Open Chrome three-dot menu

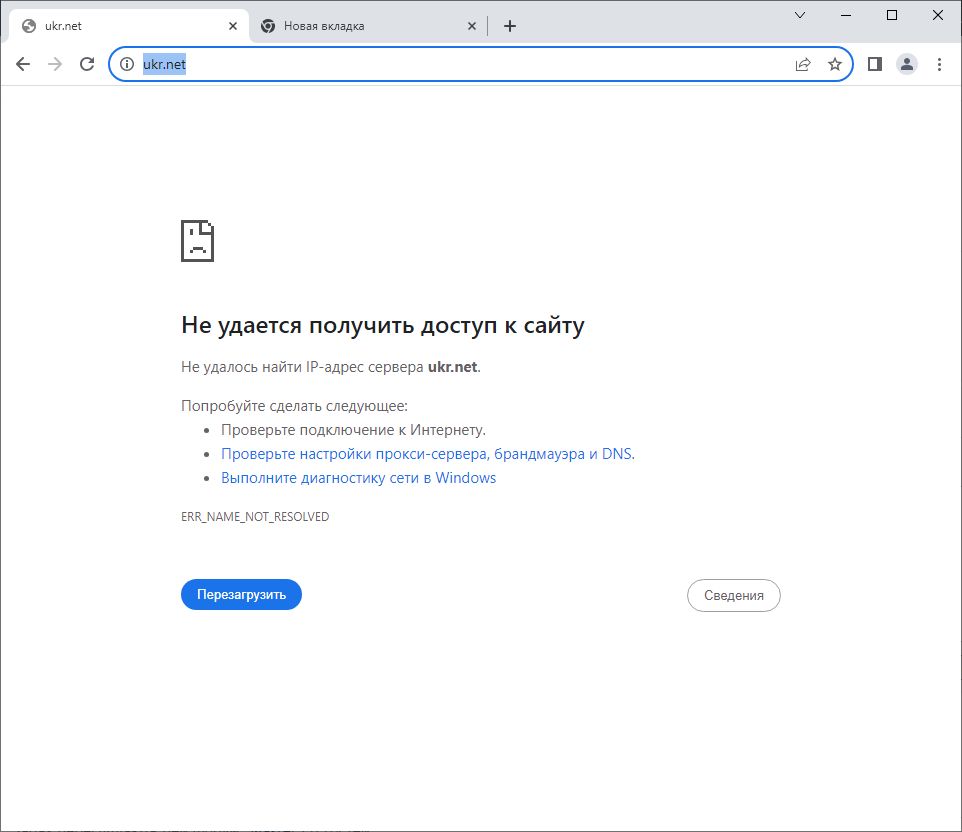coord(939,64)
